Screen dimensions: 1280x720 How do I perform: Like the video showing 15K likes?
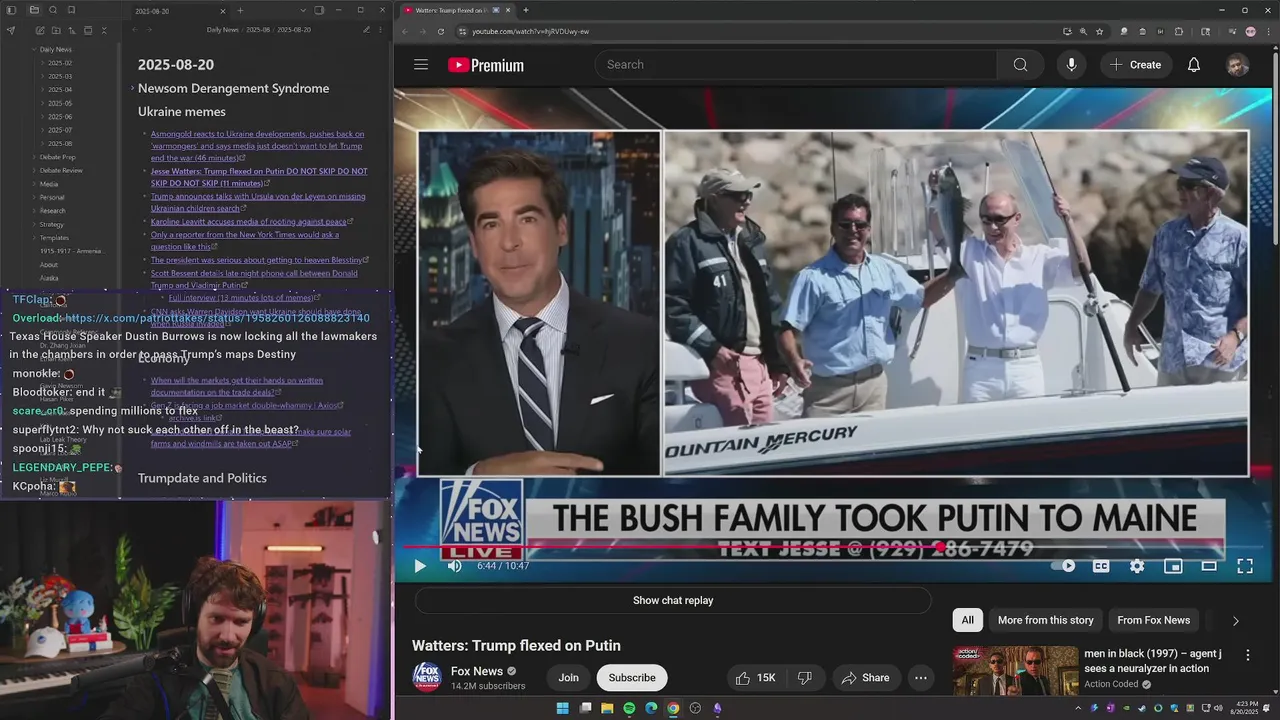pos(756,678)
